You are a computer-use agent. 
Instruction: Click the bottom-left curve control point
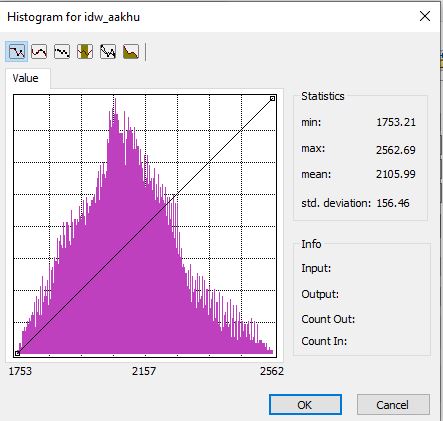[17, 353]
